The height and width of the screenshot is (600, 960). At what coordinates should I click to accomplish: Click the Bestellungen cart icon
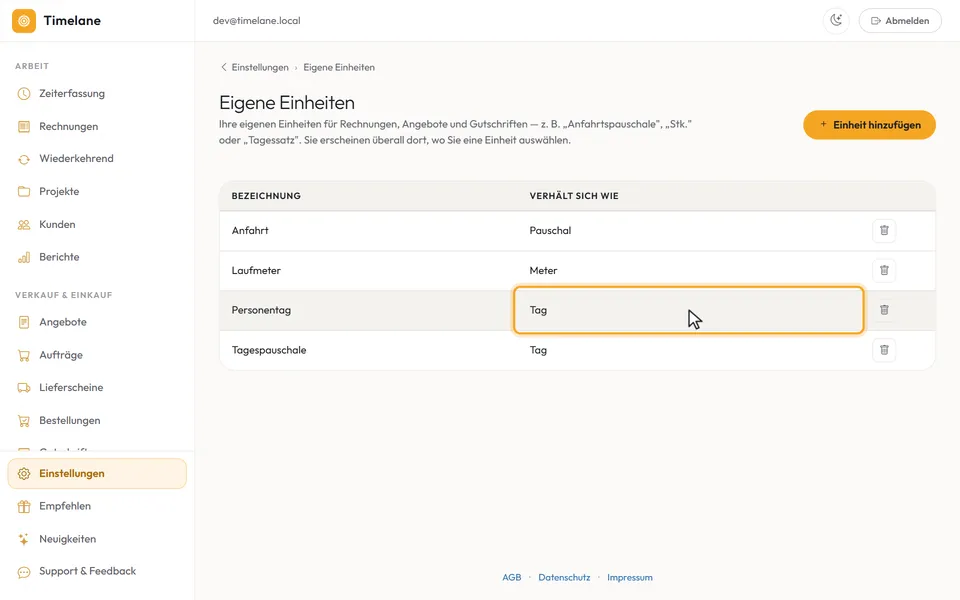point(24,421)
